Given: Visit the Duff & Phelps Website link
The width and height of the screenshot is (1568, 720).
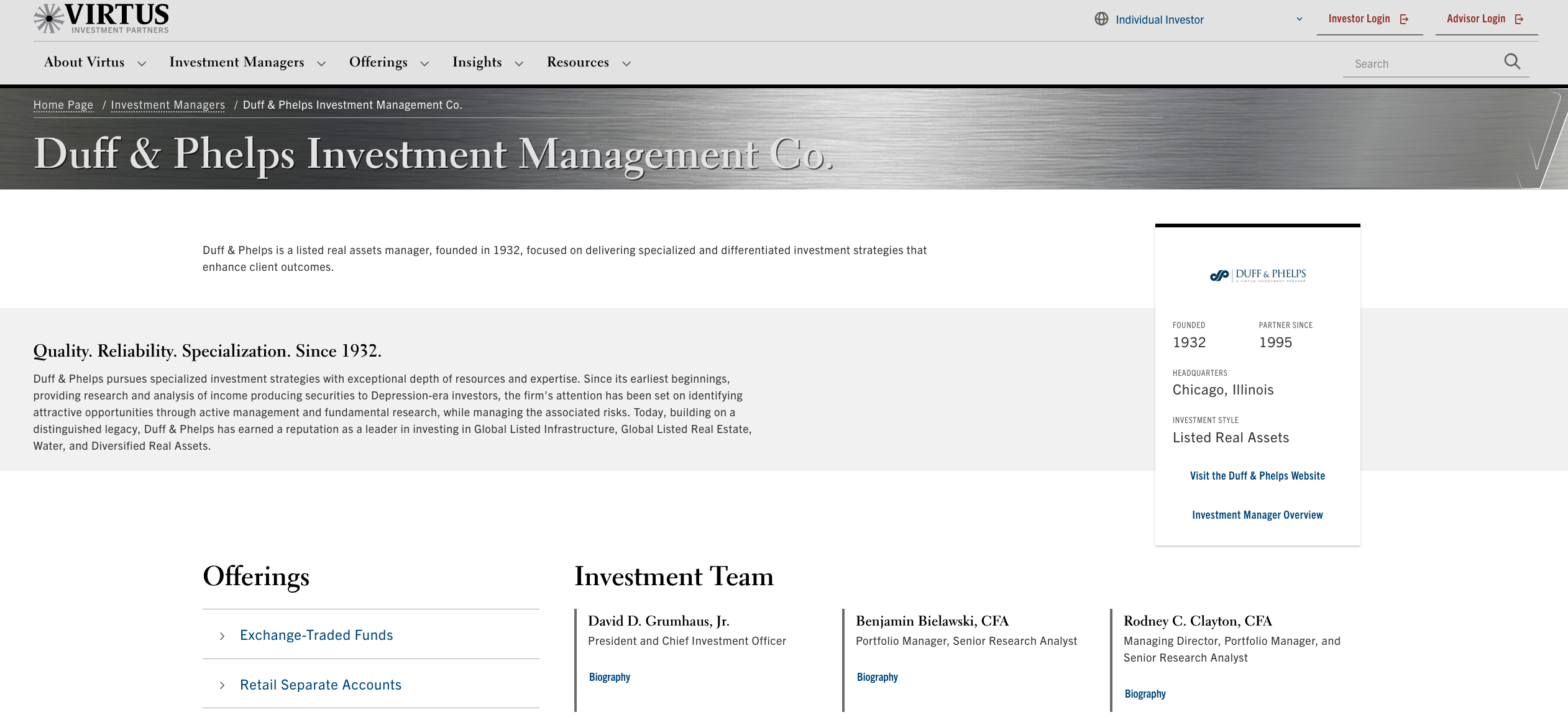Looking at the screenshot, I should click(1257, 476).
